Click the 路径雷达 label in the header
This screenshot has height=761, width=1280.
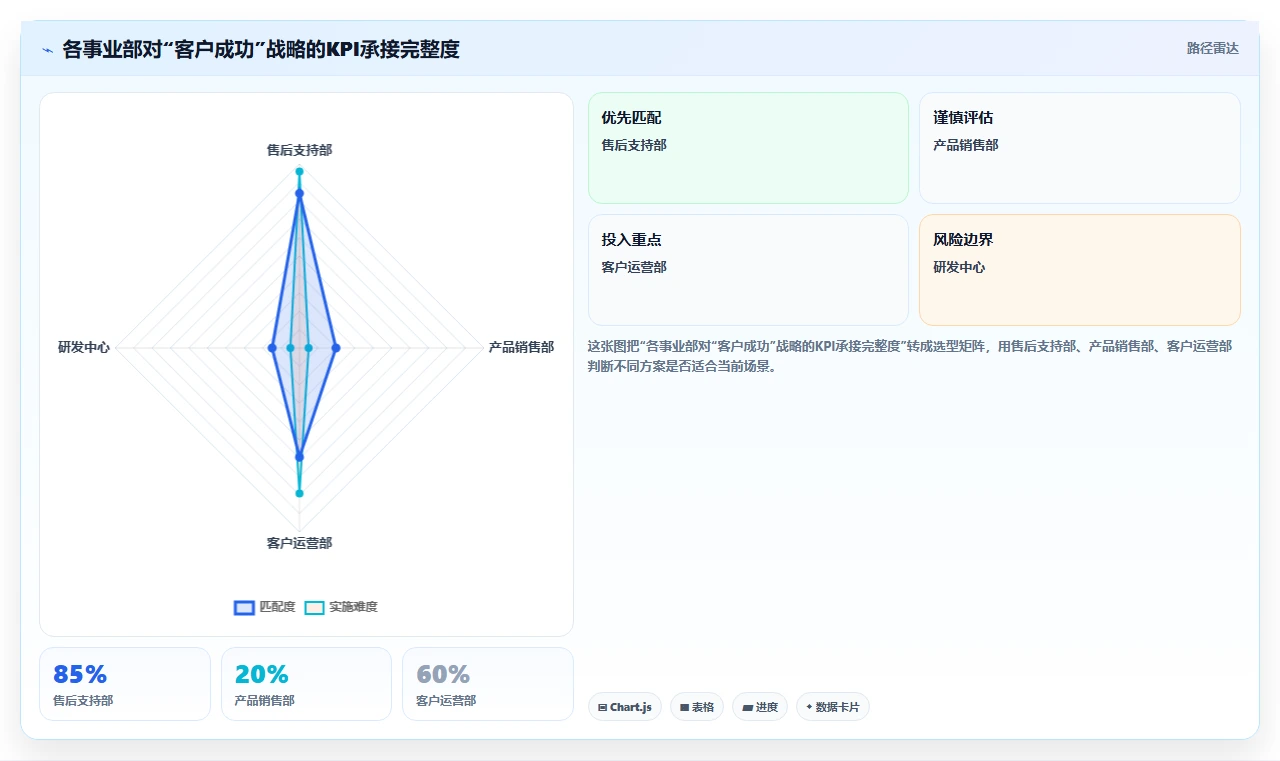(x=1212, y=48)
